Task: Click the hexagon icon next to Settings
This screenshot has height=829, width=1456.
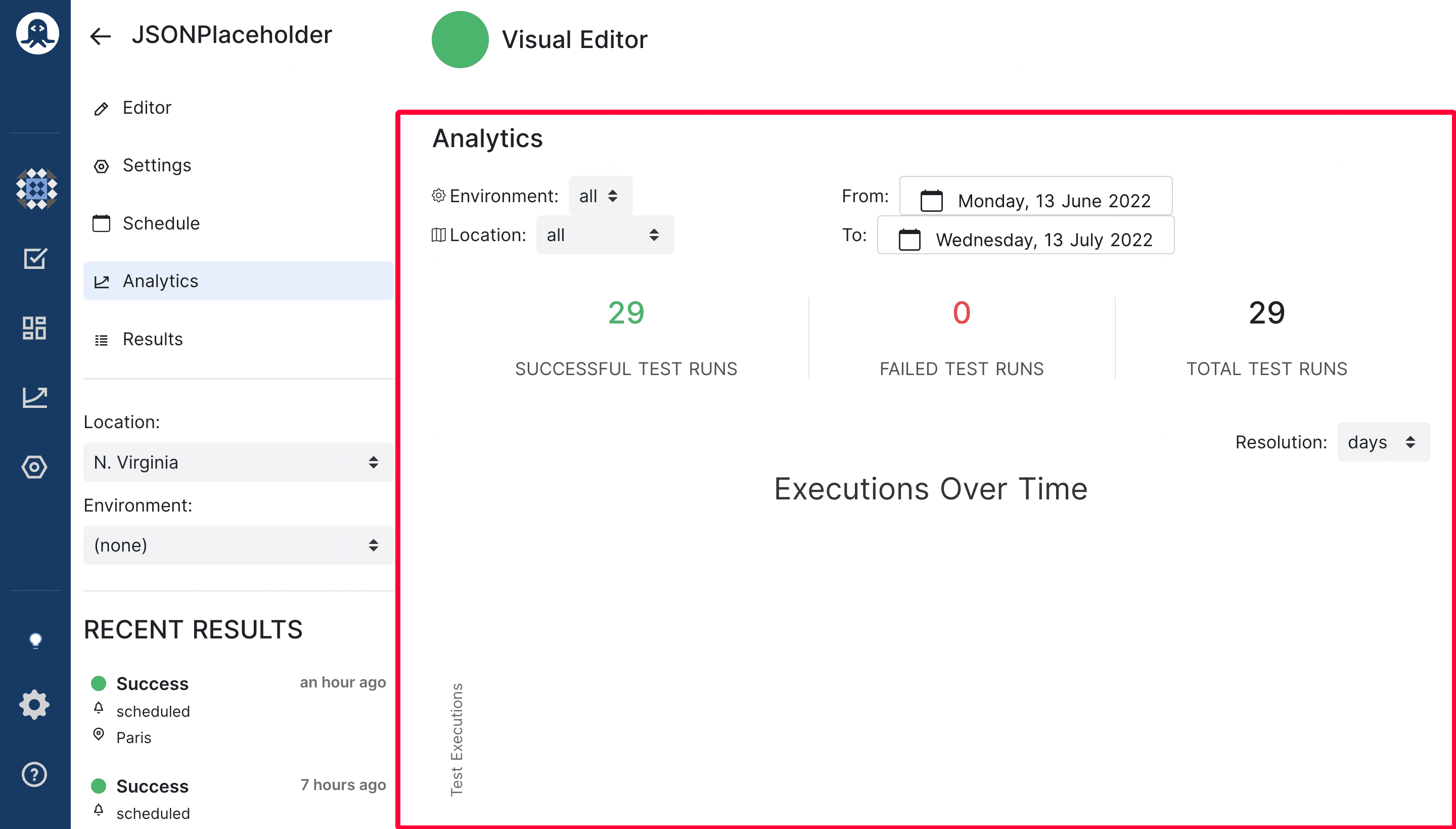Action: (x=101, y=166)
